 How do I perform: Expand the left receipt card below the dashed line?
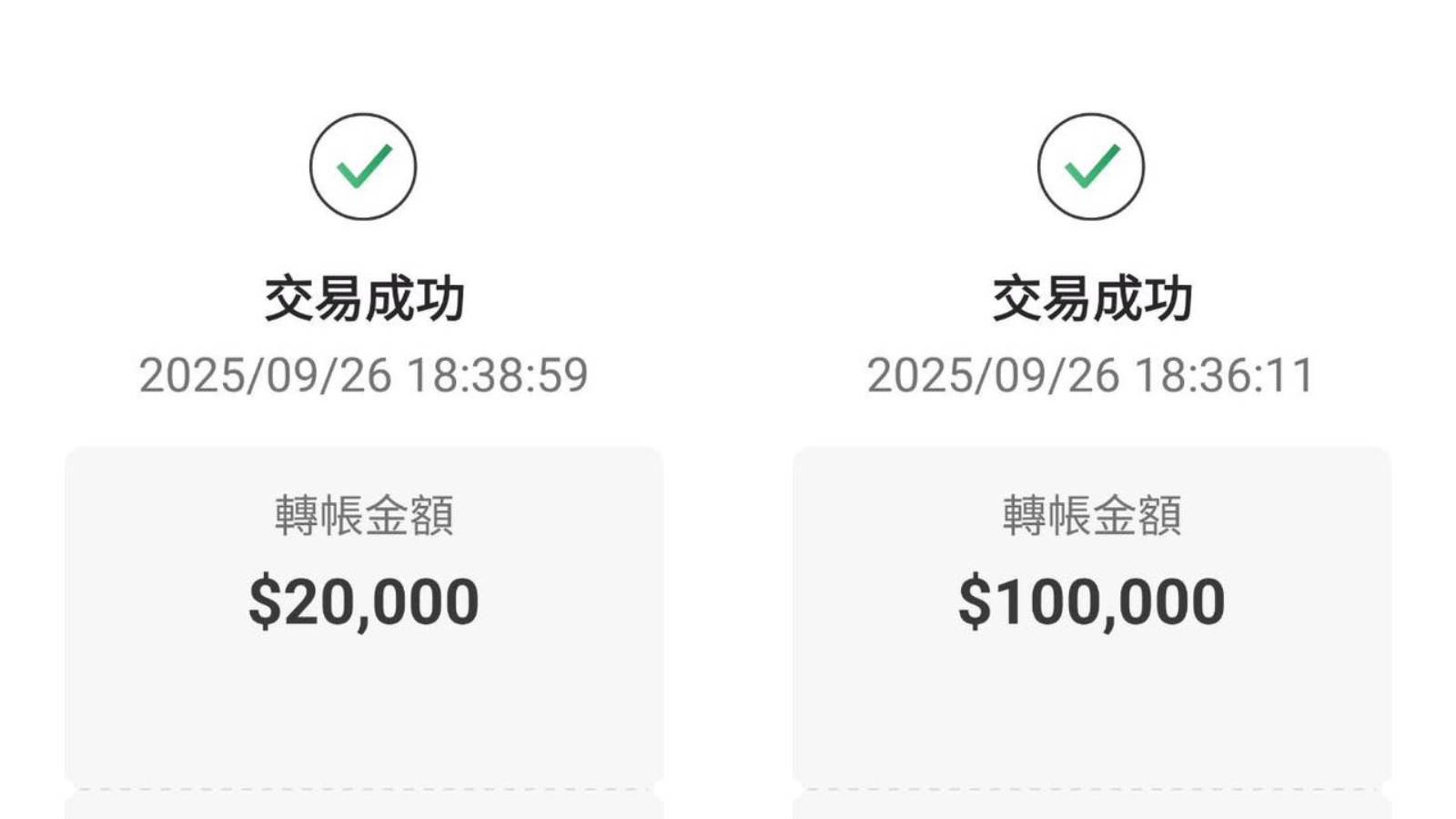[x=362, y=805]
